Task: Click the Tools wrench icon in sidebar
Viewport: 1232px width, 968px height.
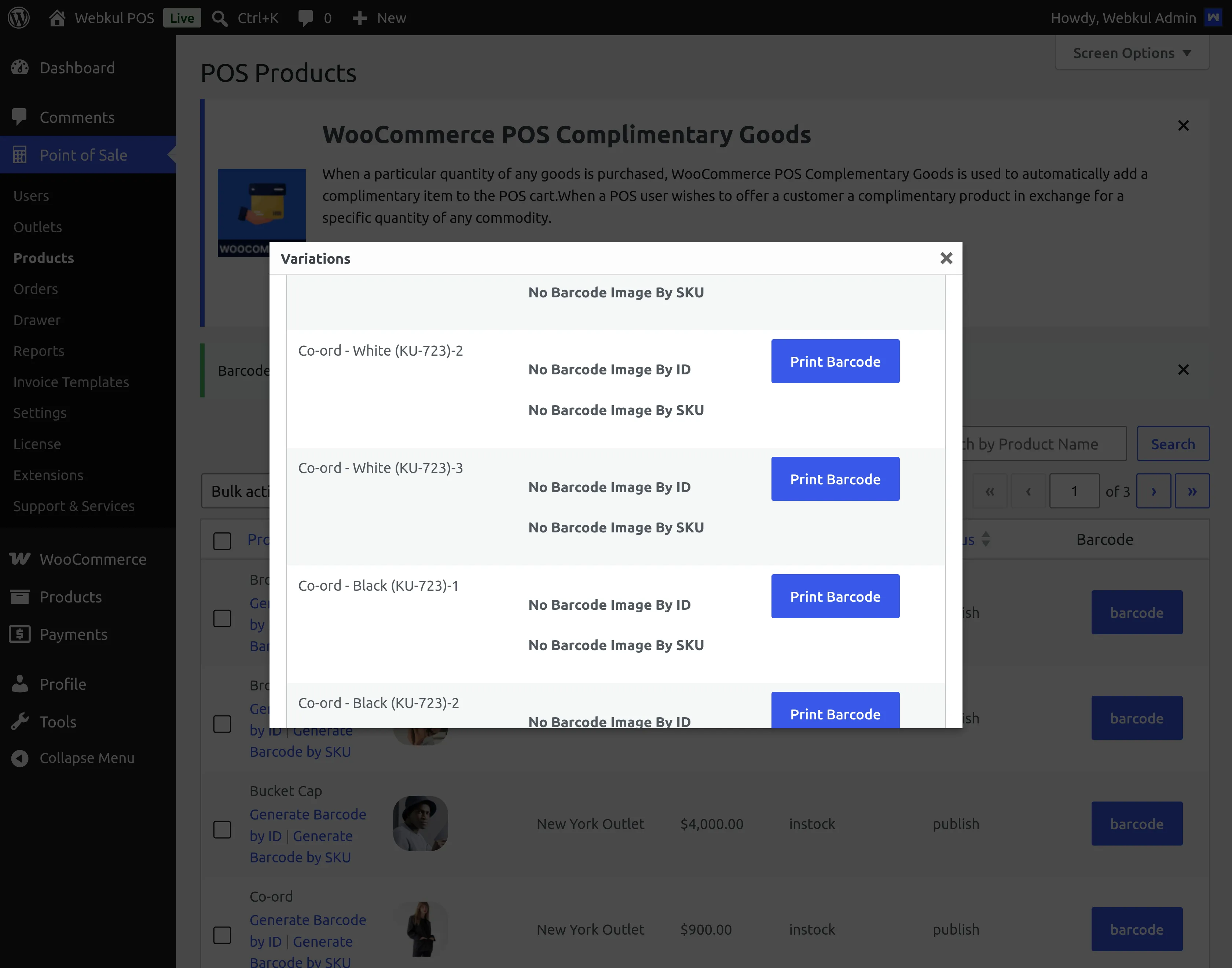Action: click(20, 722)
